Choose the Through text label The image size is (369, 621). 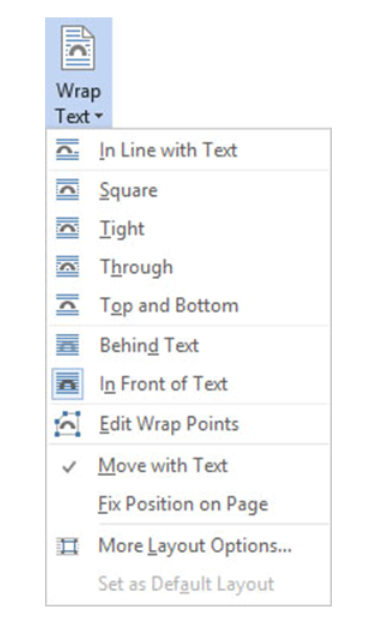(x=136, y=267)
